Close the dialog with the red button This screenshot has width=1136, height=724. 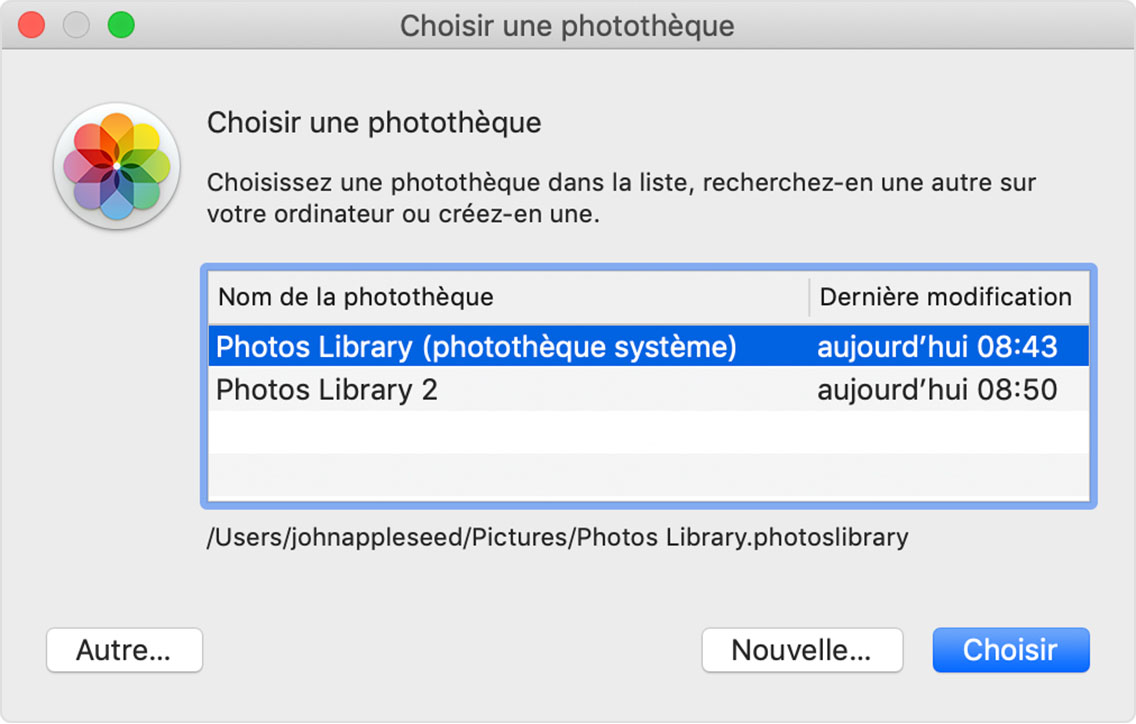point(32,25)
